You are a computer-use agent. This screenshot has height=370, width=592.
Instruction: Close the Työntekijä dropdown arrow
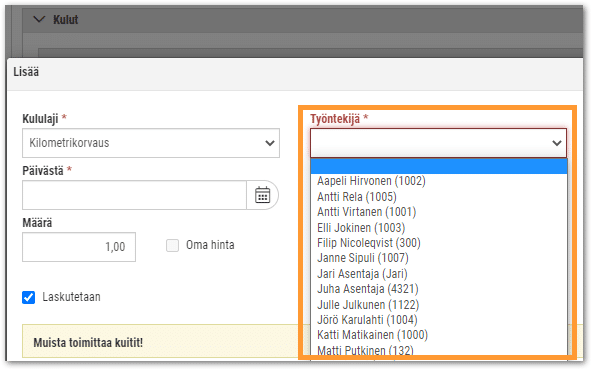pyautogui.click(x=557, y=143)
